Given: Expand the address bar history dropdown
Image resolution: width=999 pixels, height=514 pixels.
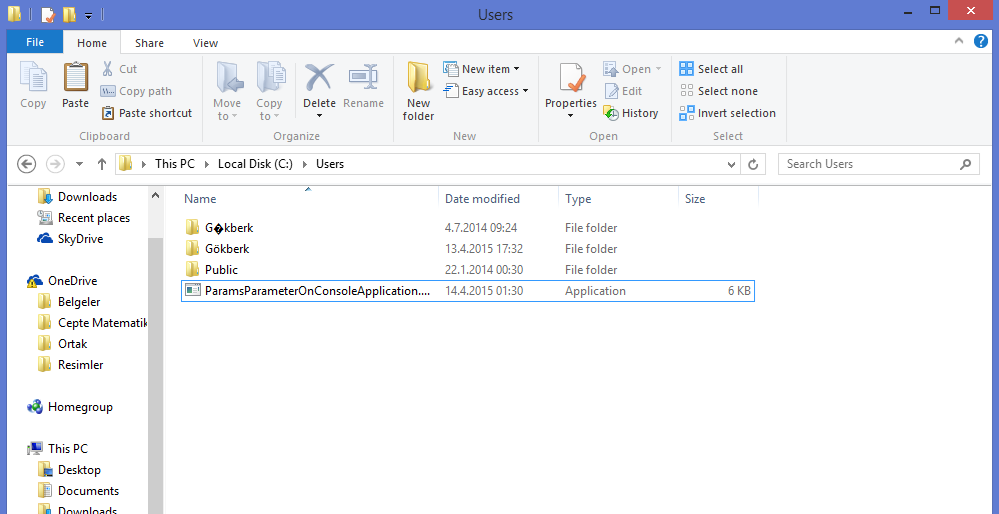Looking at the screenshot, I should coord(731,164).
